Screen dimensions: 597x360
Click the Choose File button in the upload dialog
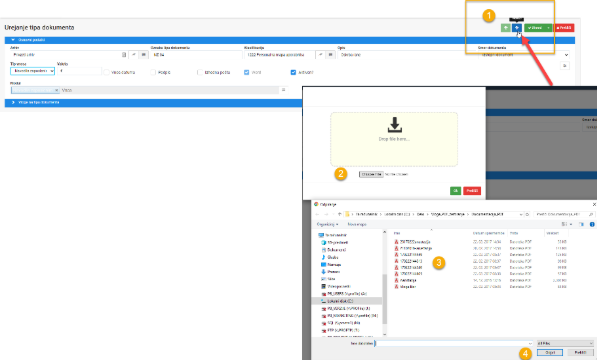pos(371,174)
